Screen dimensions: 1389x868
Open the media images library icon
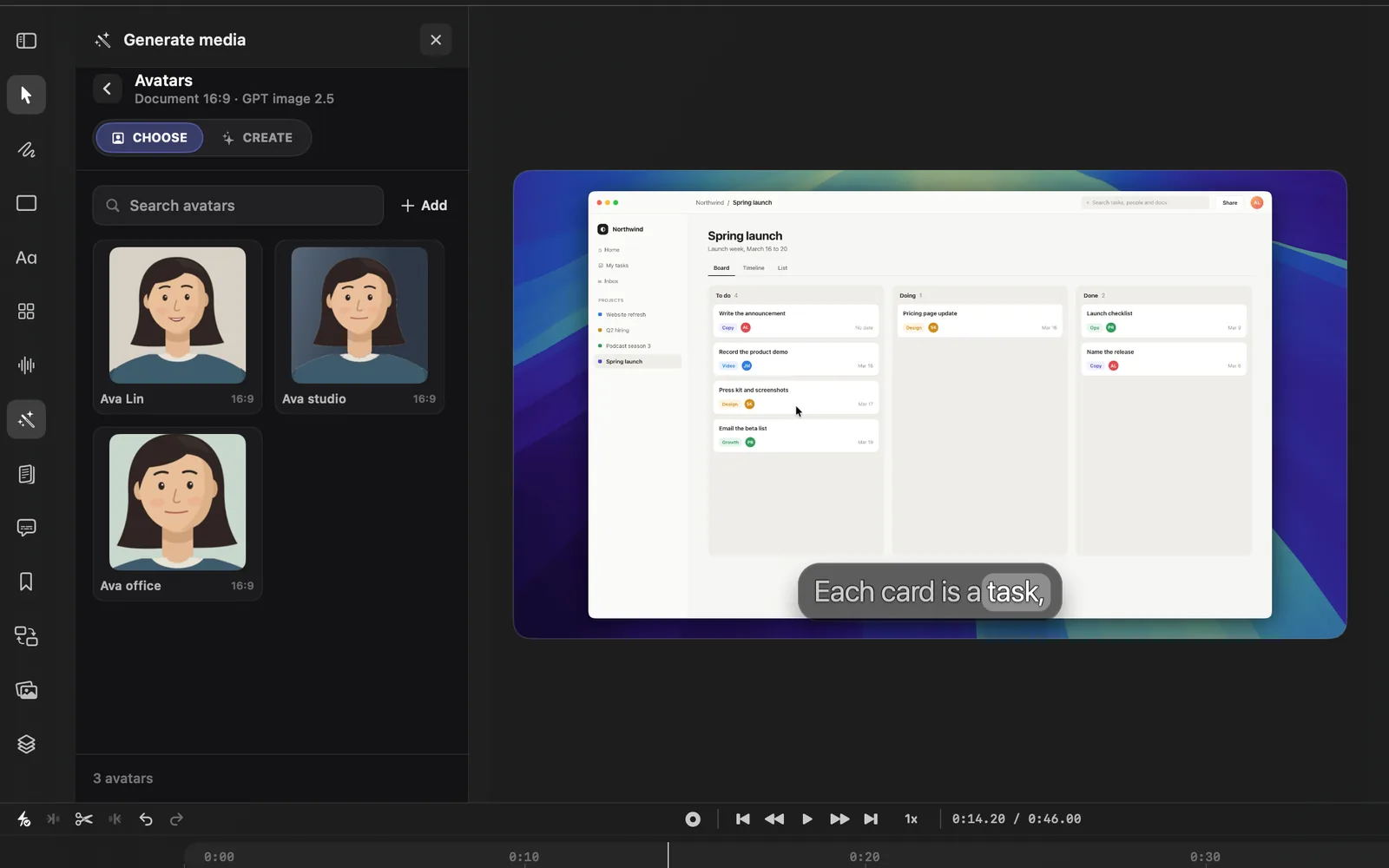[x=26, y=690]
